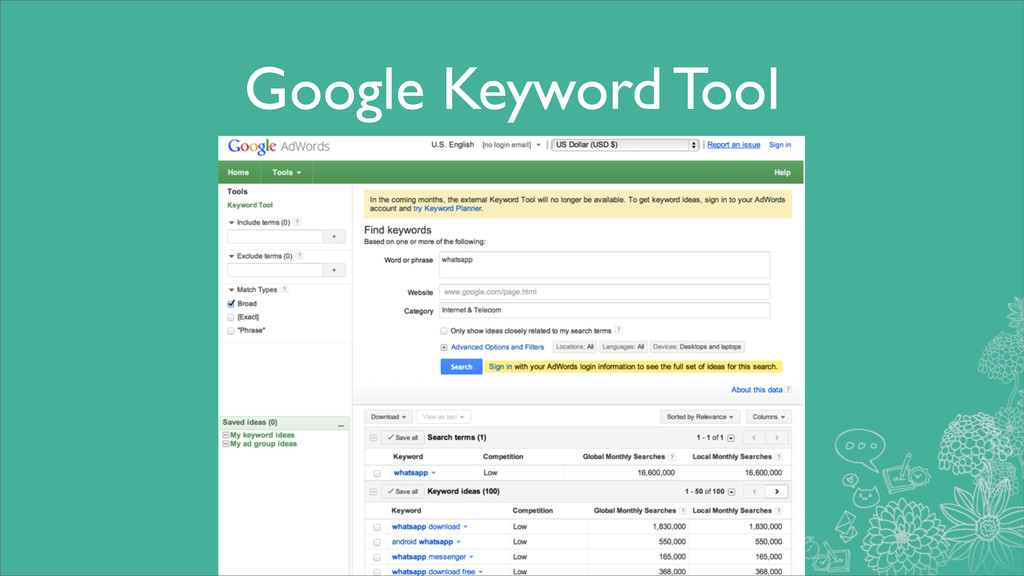Minimize the Saved ideas panel

(x=341, y=424)
